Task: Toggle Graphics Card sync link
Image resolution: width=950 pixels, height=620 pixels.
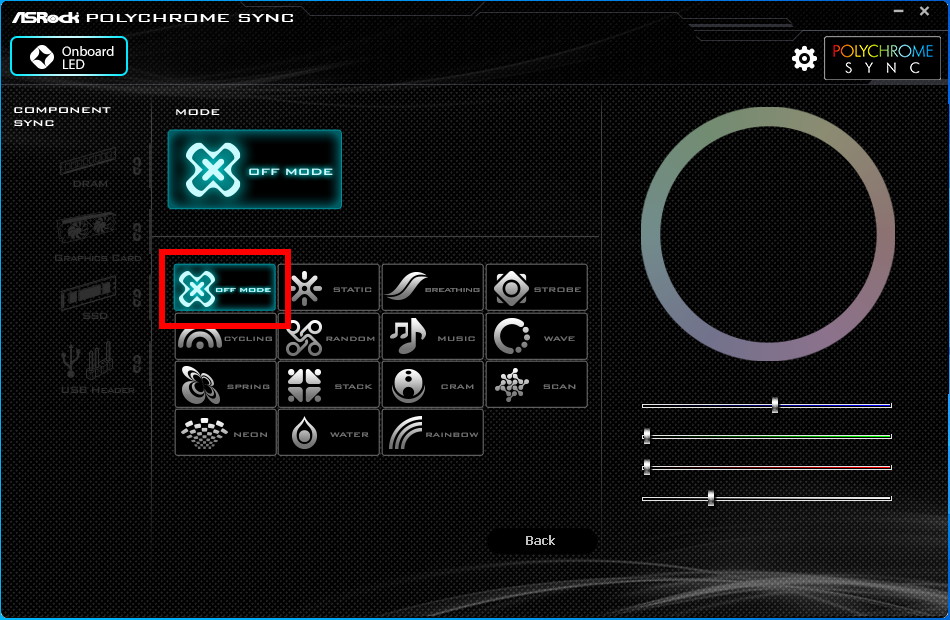Action: 138,232
